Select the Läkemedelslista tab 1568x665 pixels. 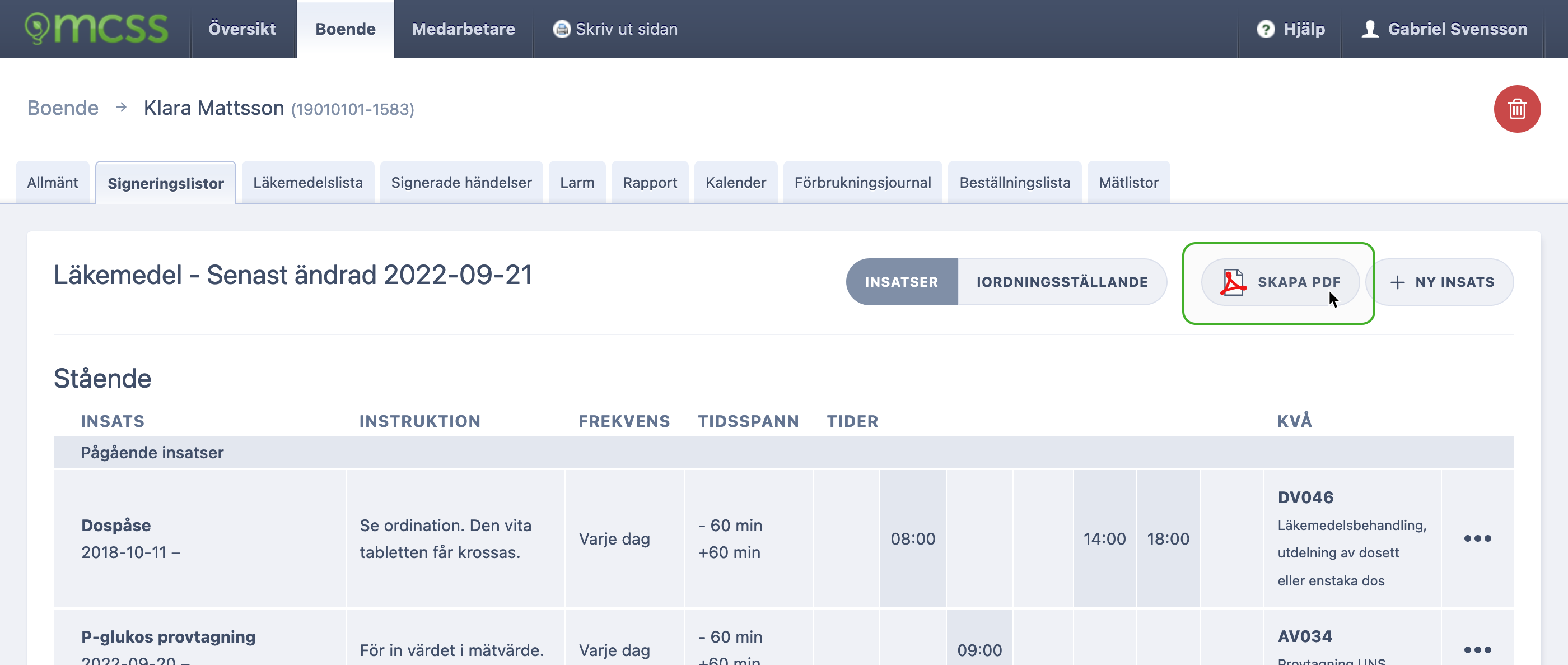[x=307, y=182]
